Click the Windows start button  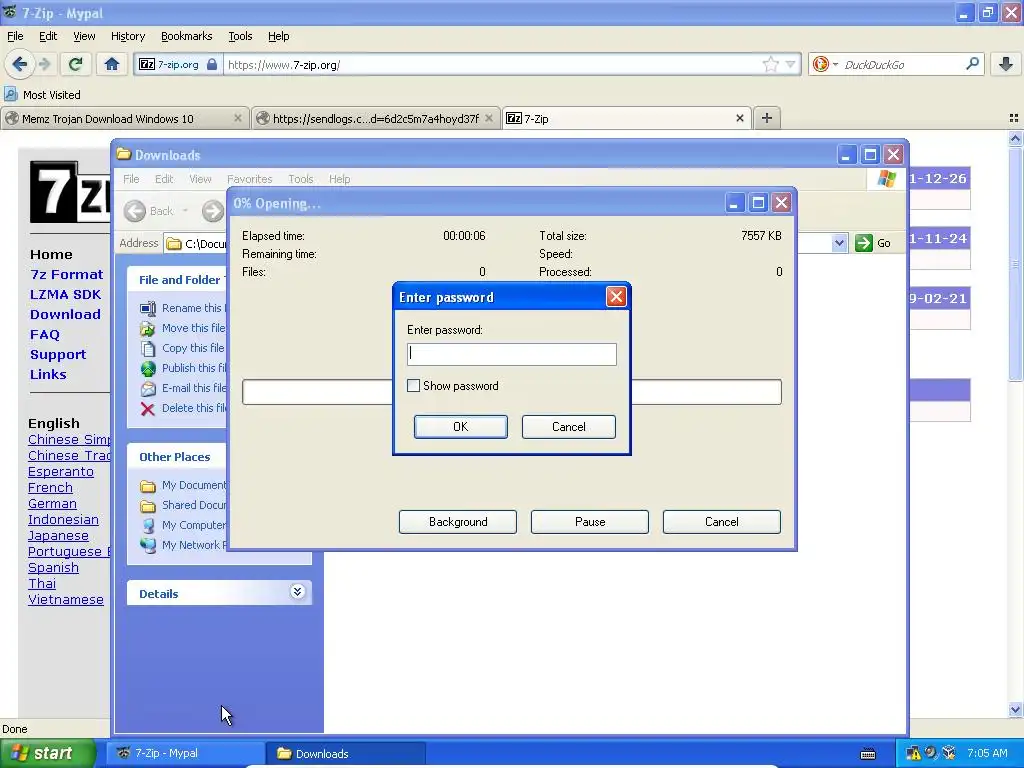pos(48,753)
